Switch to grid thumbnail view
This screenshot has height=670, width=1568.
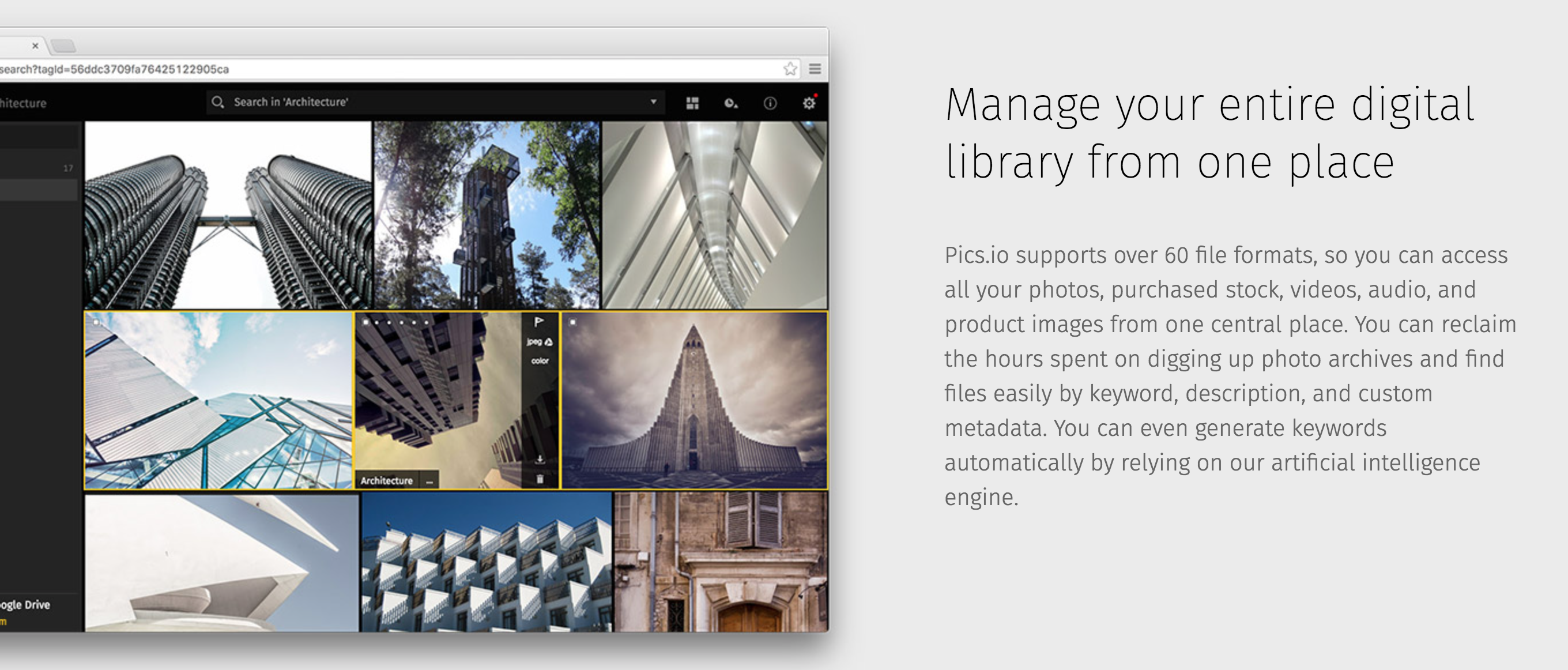[x=692, y=103]
